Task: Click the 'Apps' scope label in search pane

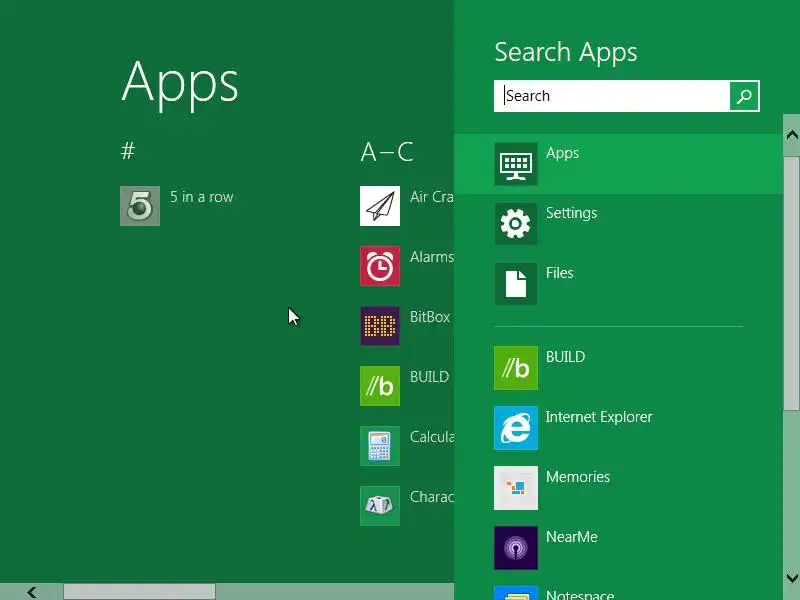Action: pyautogui.click(x=562, y=154)
